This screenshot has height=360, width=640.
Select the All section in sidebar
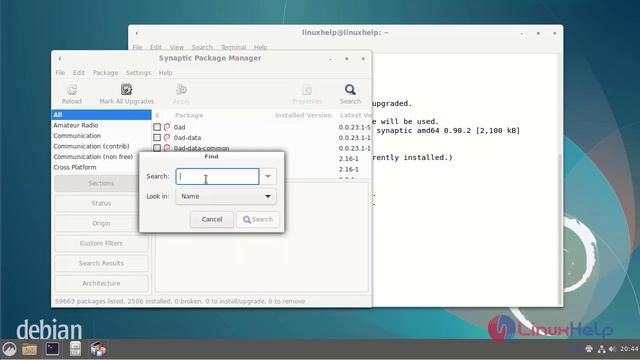[x=101, y=115]
